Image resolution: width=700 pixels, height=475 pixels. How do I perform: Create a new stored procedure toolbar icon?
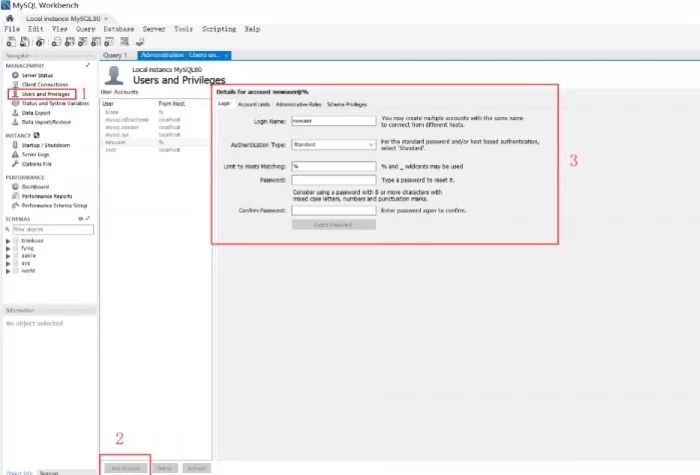point(96,42)
